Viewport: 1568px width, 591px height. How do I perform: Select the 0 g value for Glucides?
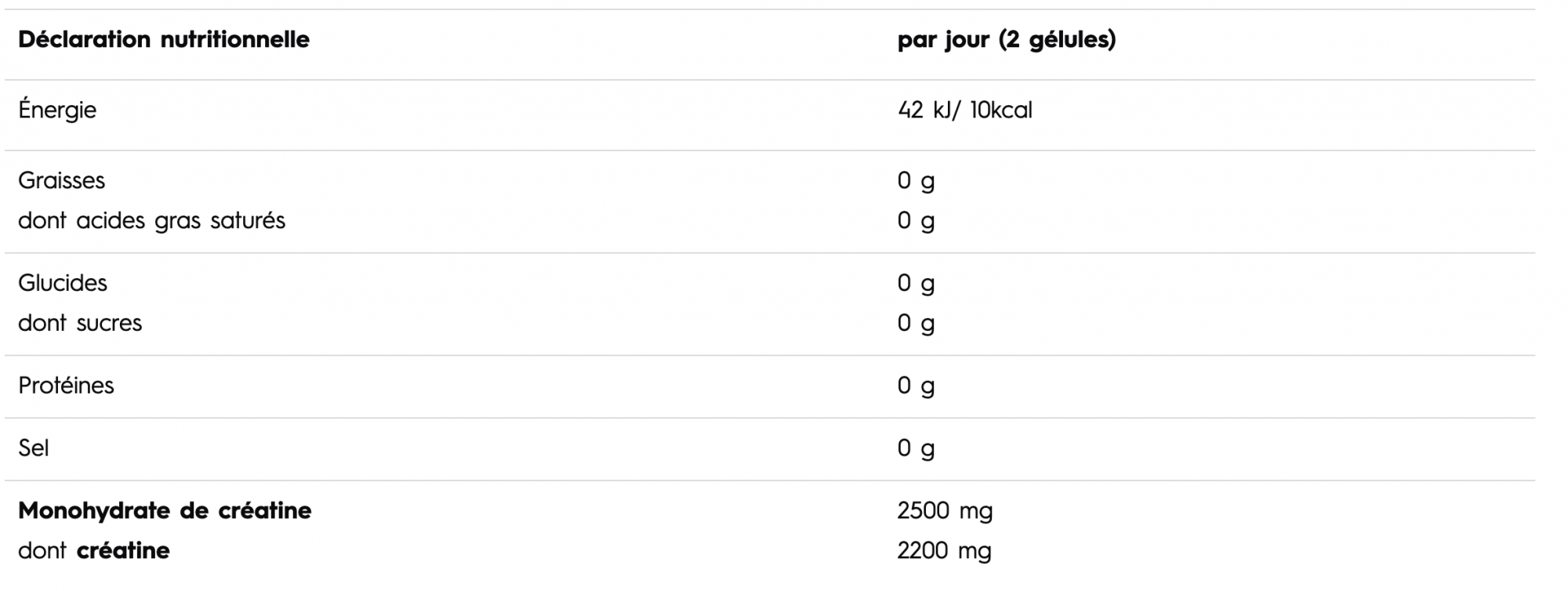coord(916,285)
